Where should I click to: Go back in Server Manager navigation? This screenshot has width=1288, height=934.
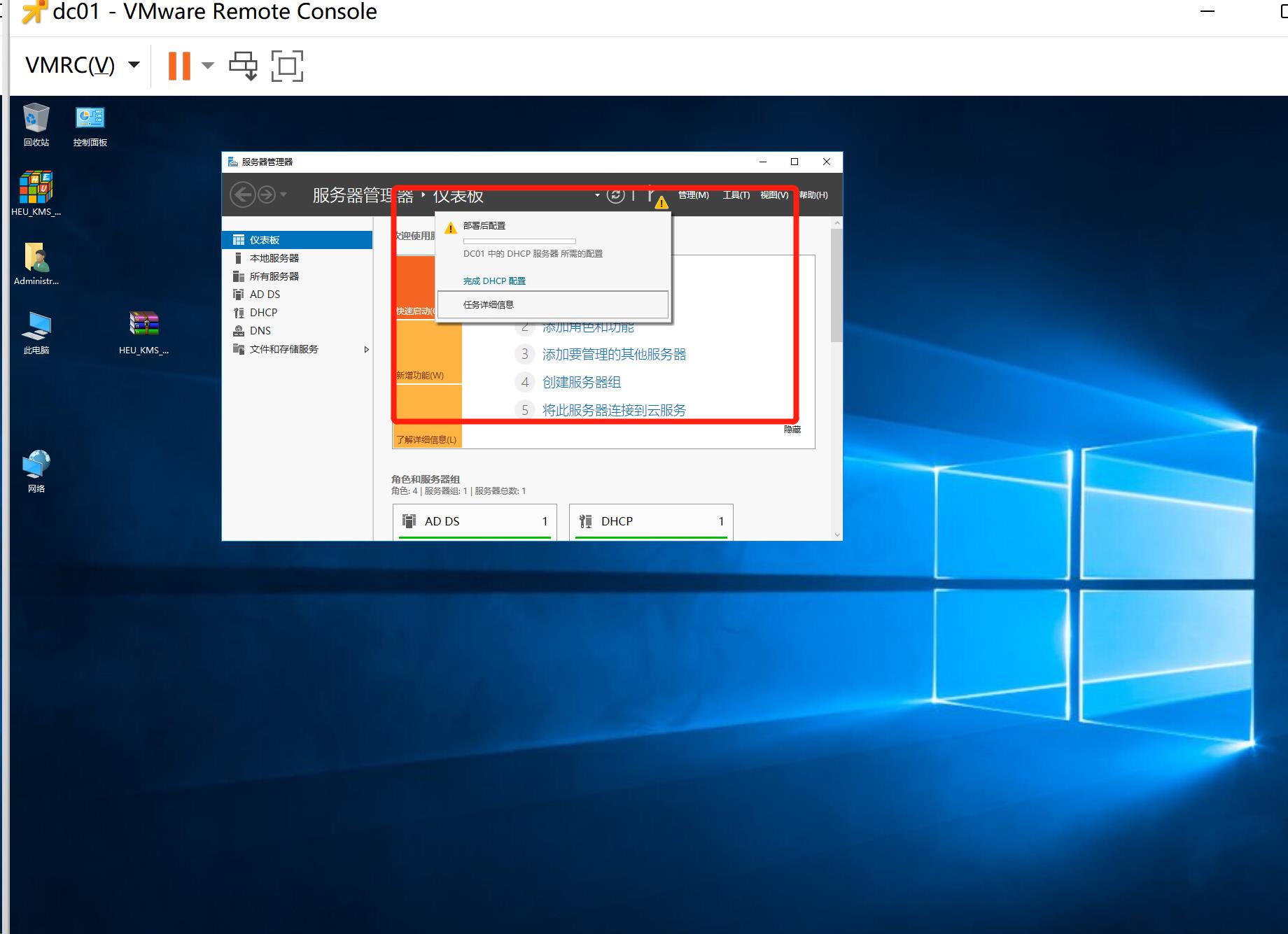tap(243, 194)
